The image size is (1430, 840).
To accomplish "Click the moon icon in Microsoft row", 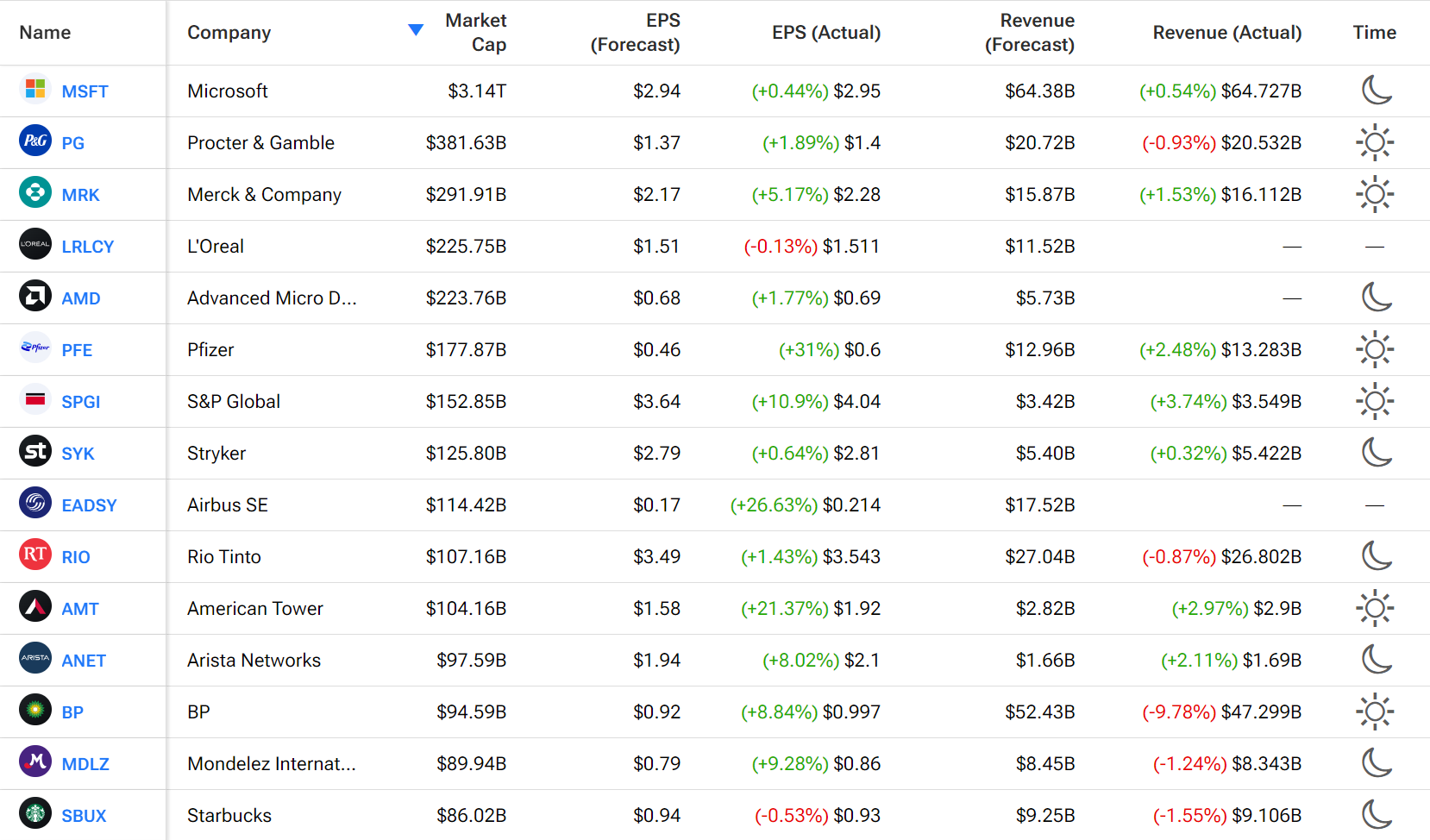I will tap(1376, 90).
